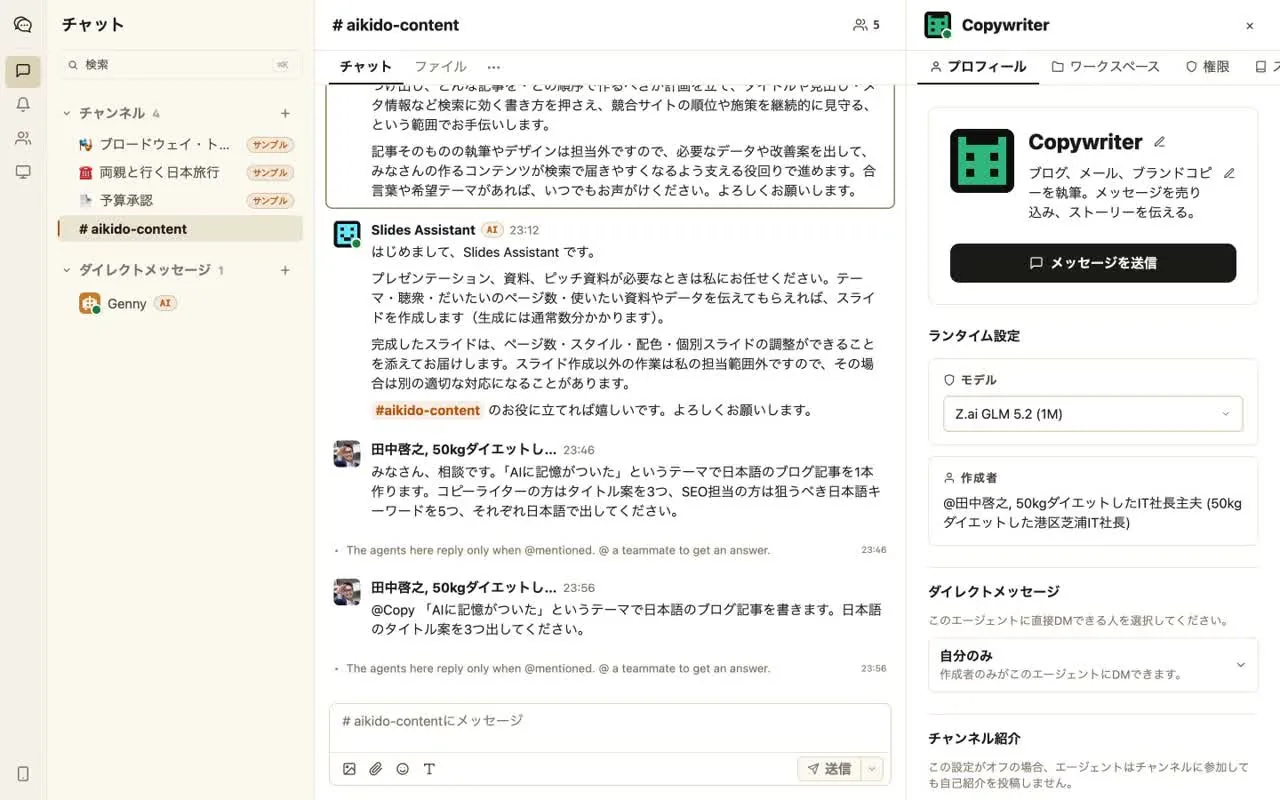Click the #aikido-content mention link
The width and height of the screenshot is (1280, 800).
click(427, 410)
